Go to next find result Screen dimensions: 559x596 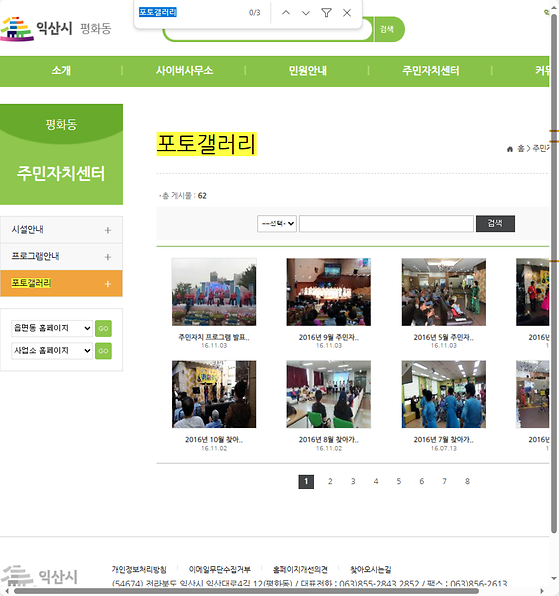[306, 13]
